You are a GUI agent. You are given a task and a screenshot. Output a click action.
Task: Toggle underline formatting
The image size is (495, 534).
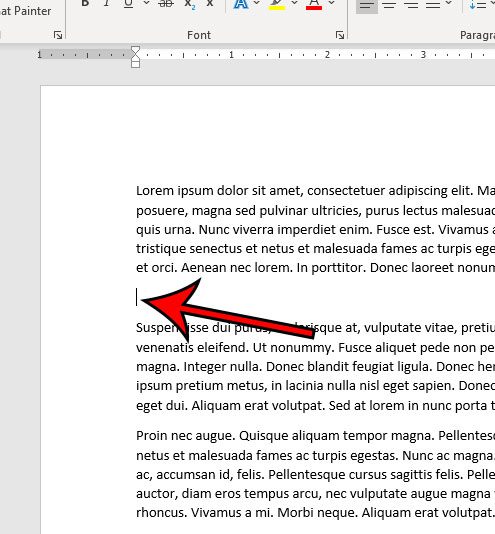coord(128,3)
